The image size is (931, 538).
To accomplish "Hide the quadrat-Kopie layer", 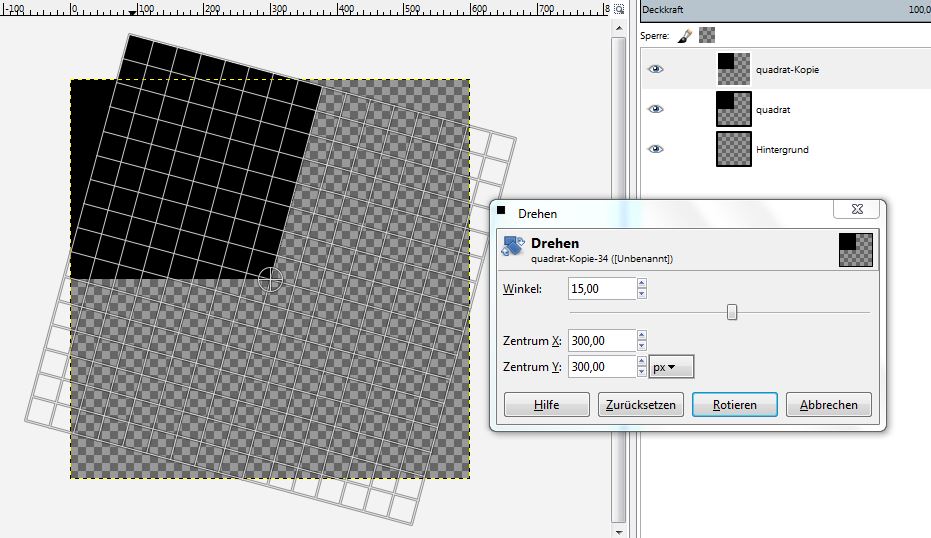I will [x=656, y=69].
